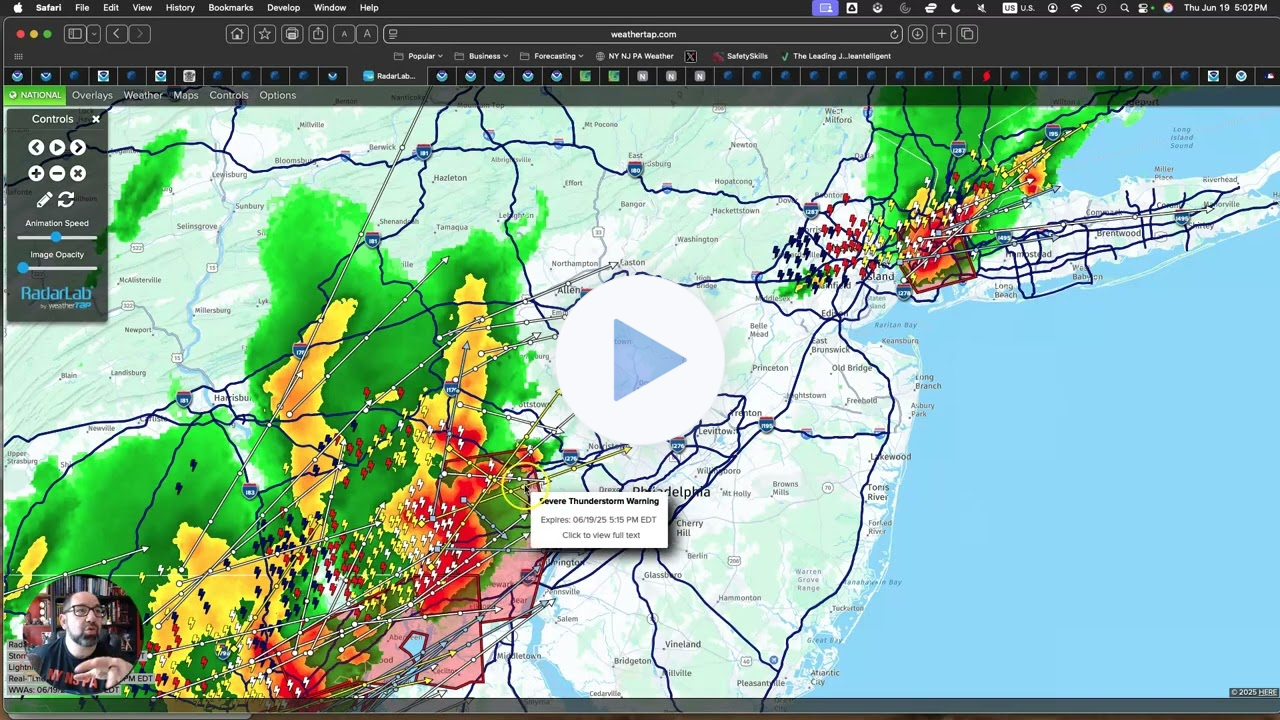Click the weathertap.com address bar

643,34
